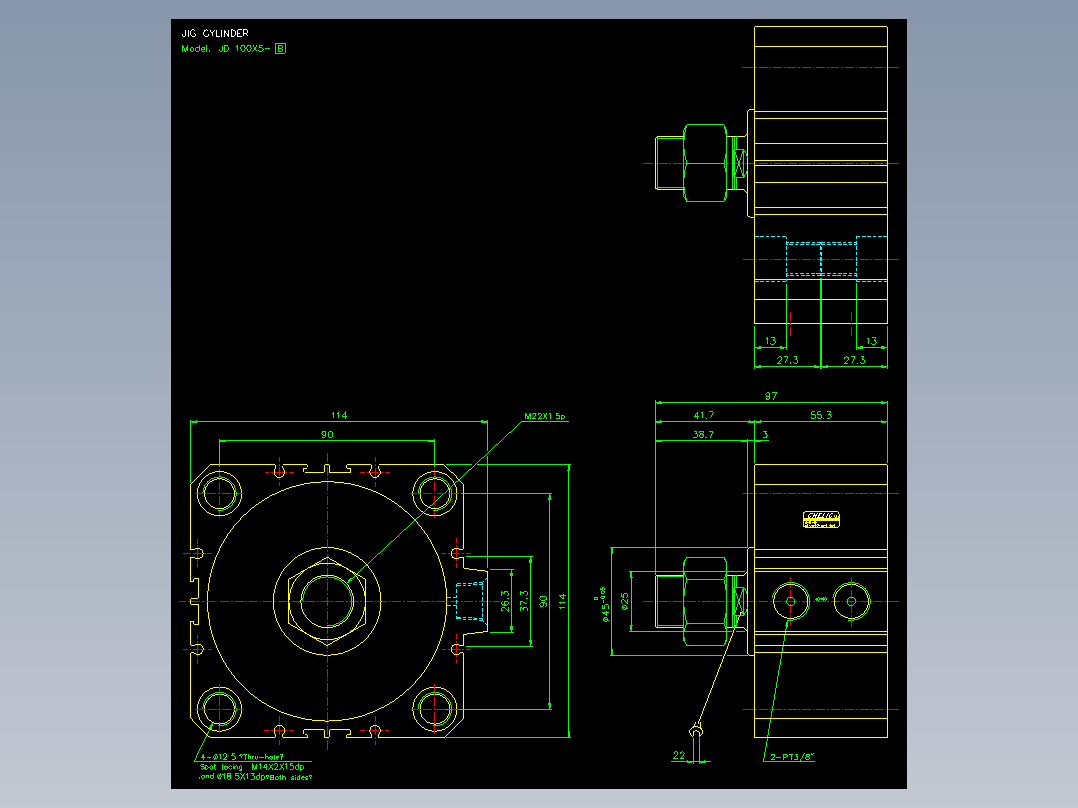The height and width of the screenshot is (808, 1078).
Task: Select the 41.7 dimension value
Action: click(x=703, y=415)
